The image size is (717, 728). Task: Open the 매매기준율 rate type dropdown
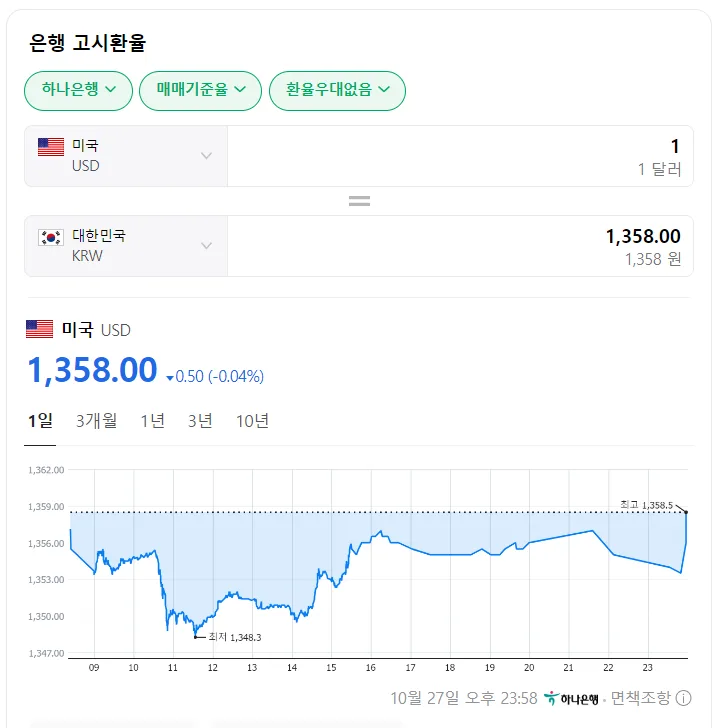tap(200, 91)
